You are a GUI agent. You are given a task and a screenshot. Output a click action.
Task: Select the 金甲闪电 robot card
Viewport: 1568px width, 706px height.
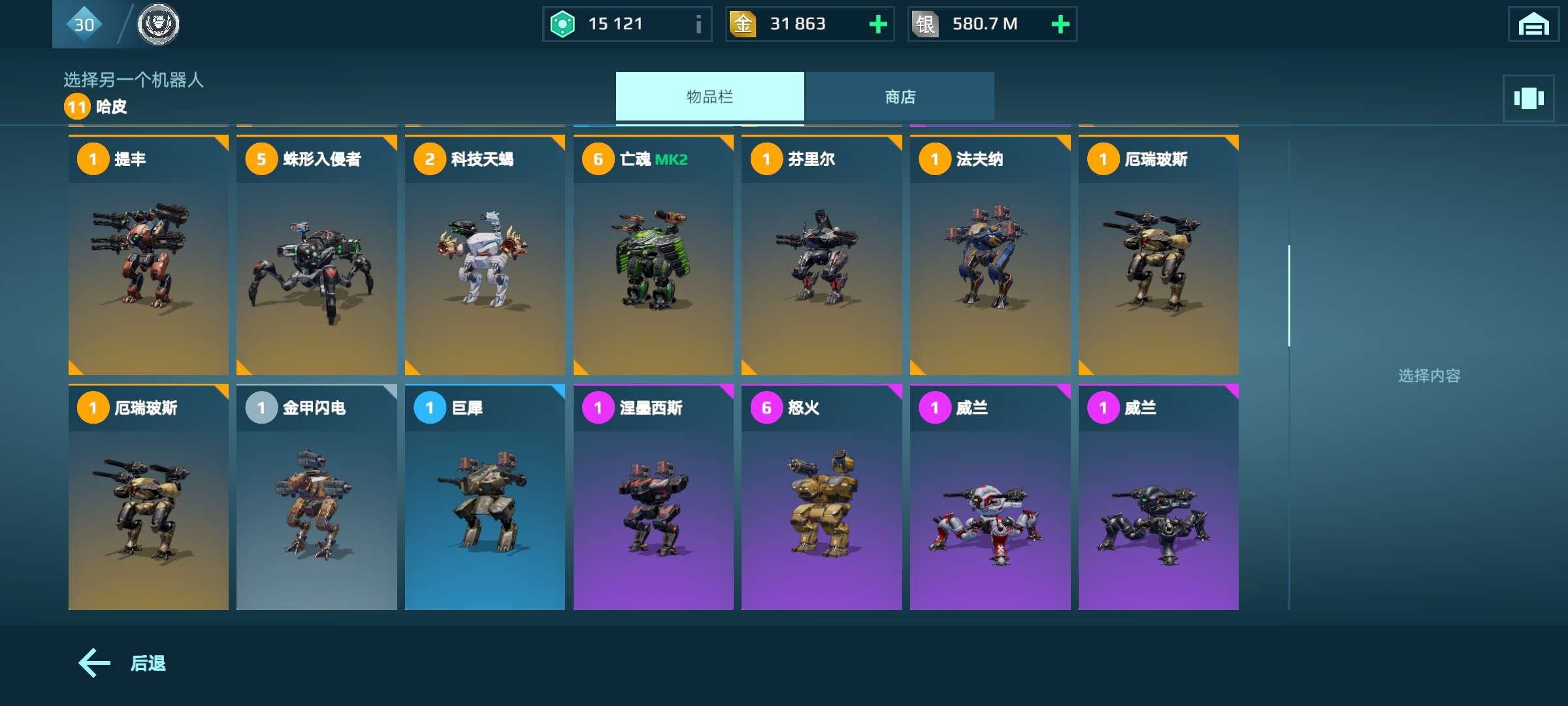pos(317,497)
